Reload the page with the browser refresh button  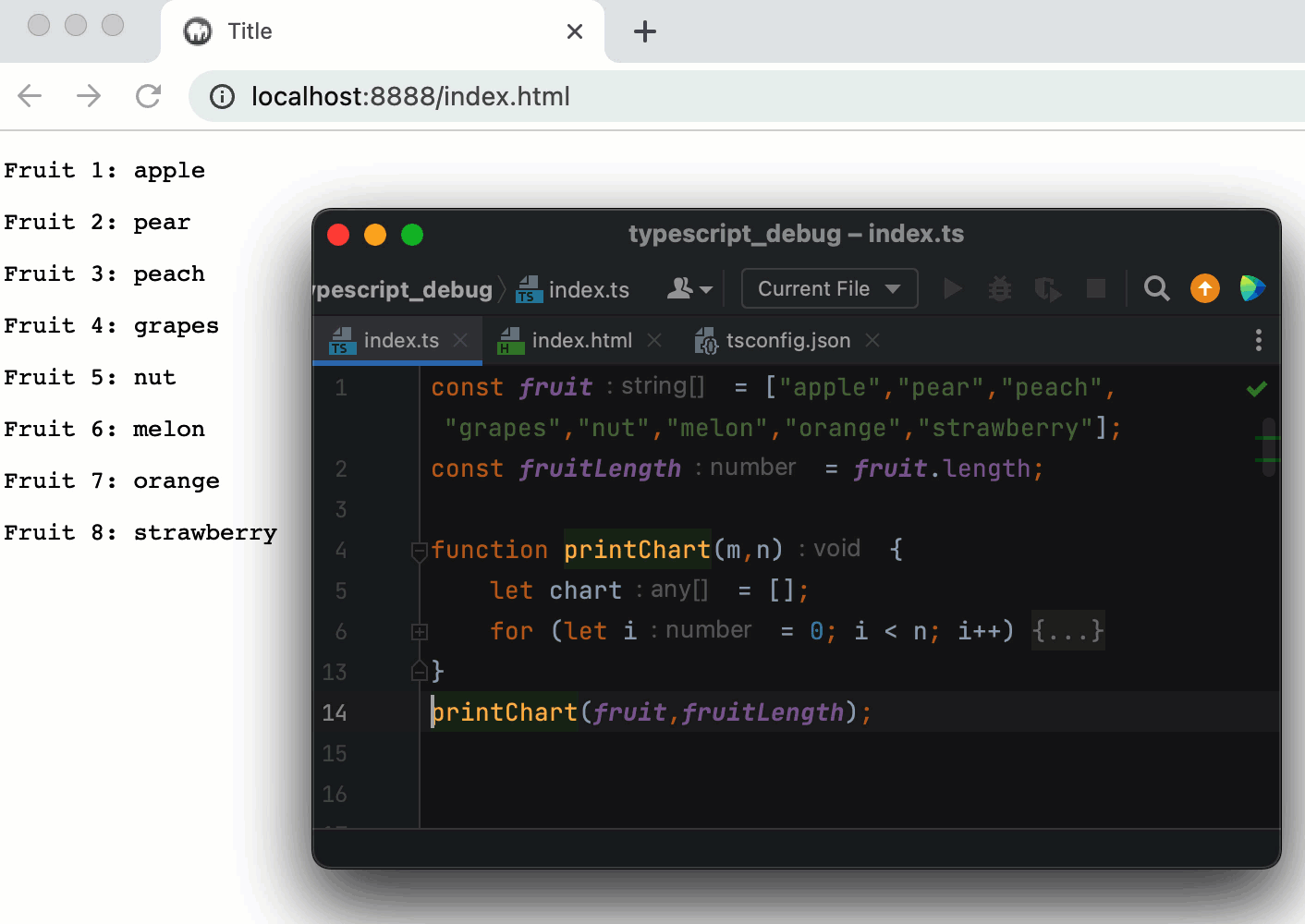(148, 96)
